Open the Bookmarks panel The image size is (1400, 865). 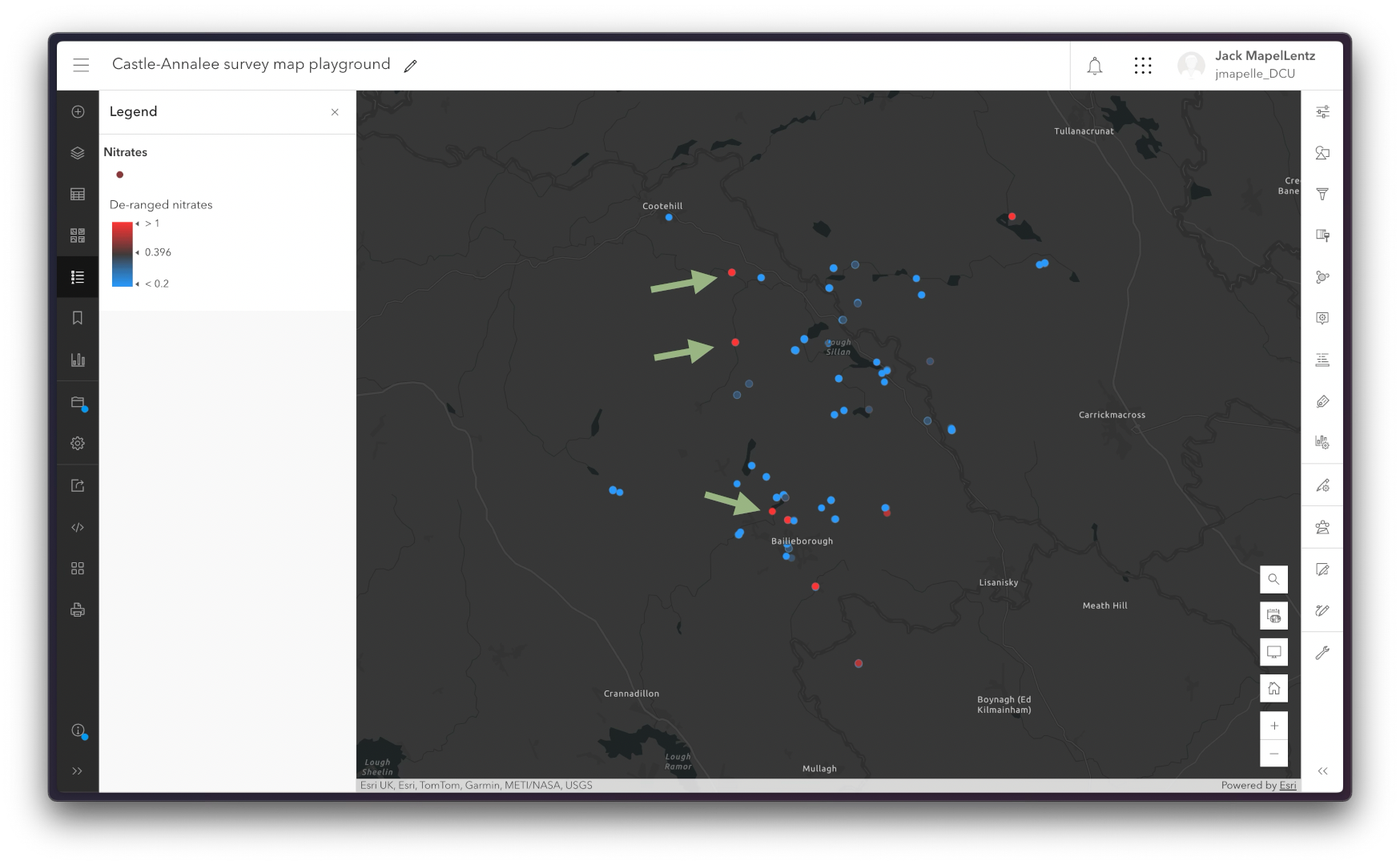pyautogui.click(x=78, y=319)
